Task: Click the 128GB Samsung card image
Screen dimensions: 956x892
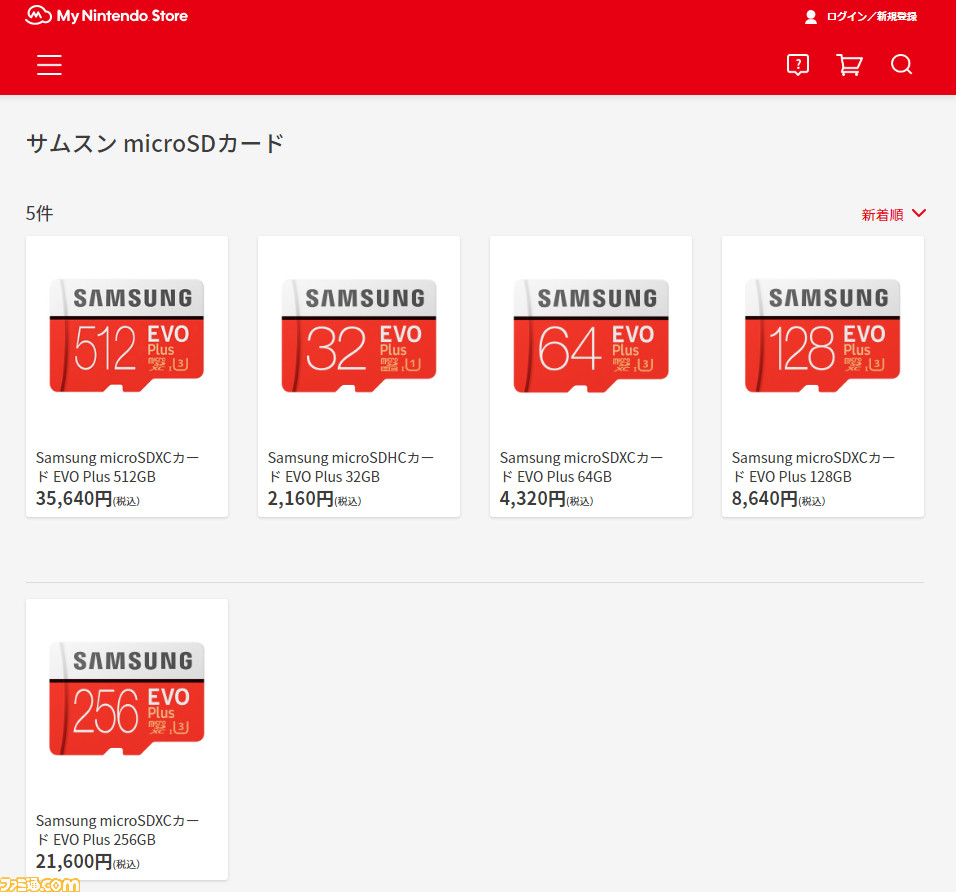Action: point(822,335)
